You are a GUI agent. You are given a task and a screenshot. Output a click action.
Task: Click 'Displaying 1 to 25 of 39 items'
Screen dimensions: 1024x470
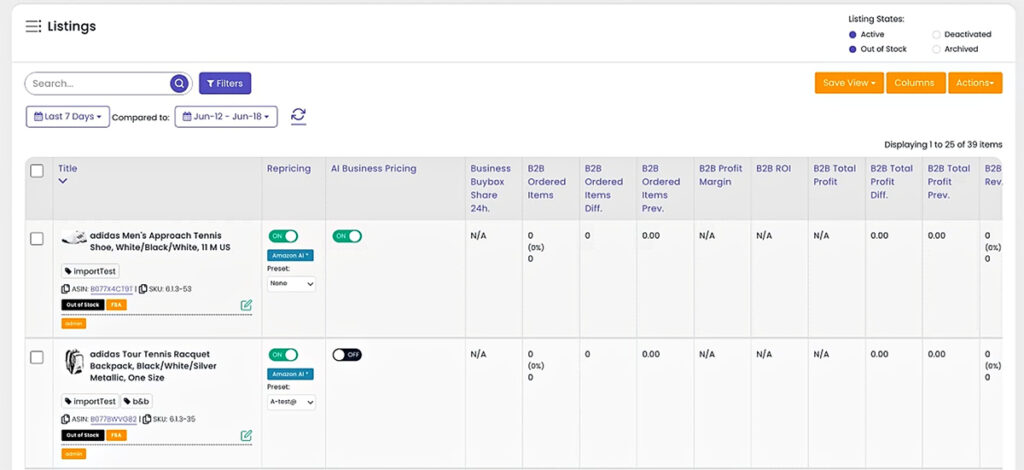pyautogui.click(x=943, y=144)
